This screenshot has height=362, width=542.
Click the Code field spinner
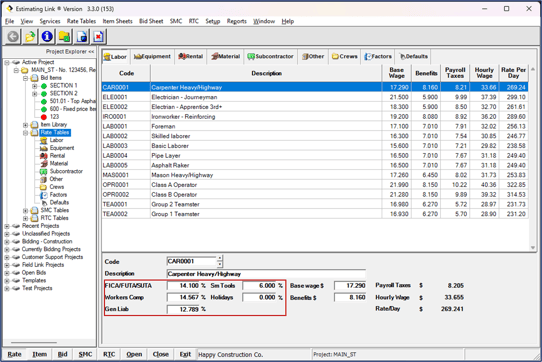pyautogui.click(x=220, y=261)
